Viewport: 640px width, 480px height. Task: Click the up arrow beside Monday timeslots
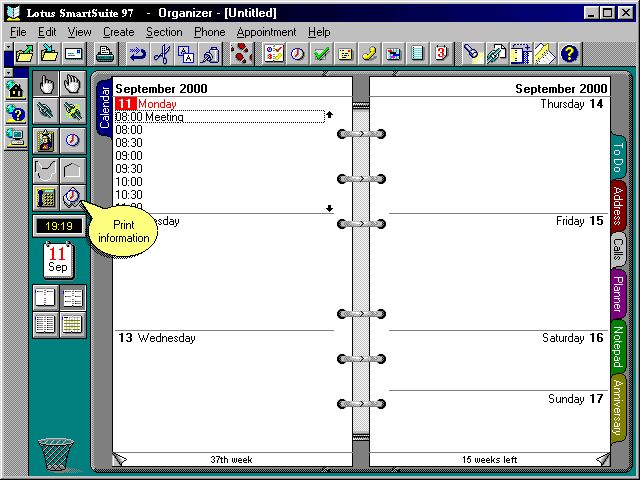[329, 115]
